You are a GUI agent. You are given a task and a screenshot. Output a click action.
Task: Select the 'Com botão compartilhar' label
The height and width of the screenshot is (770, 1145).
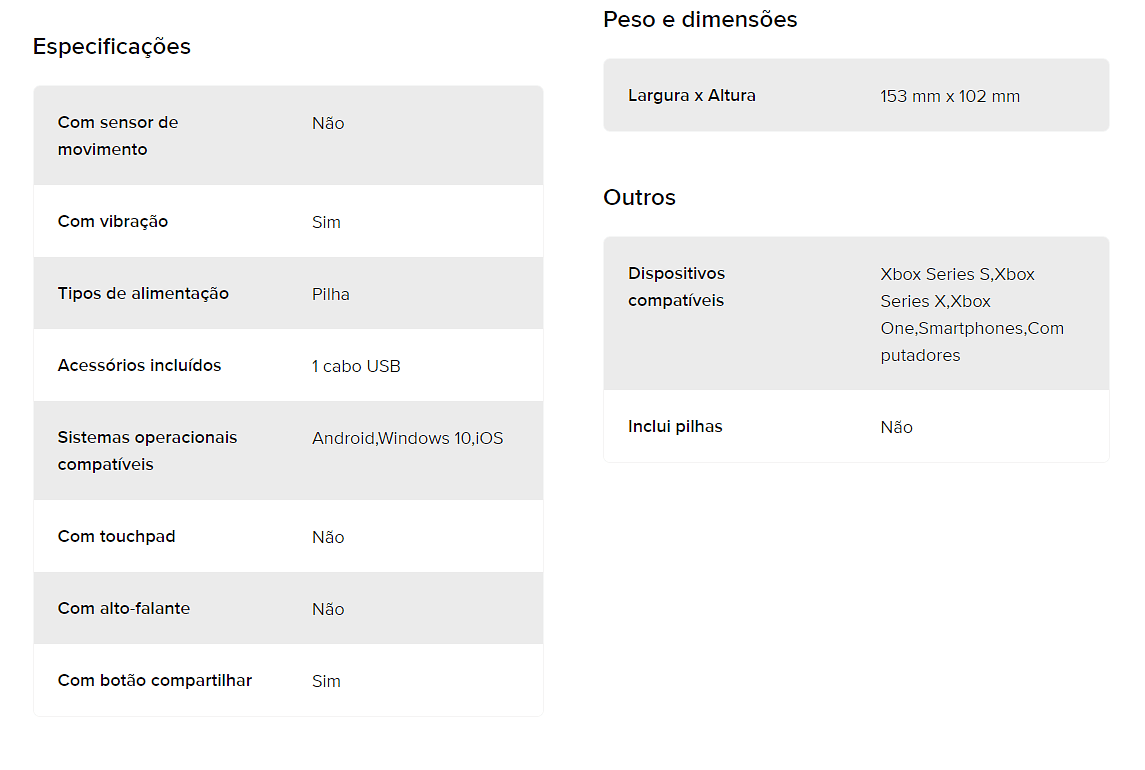click(155, 680)
